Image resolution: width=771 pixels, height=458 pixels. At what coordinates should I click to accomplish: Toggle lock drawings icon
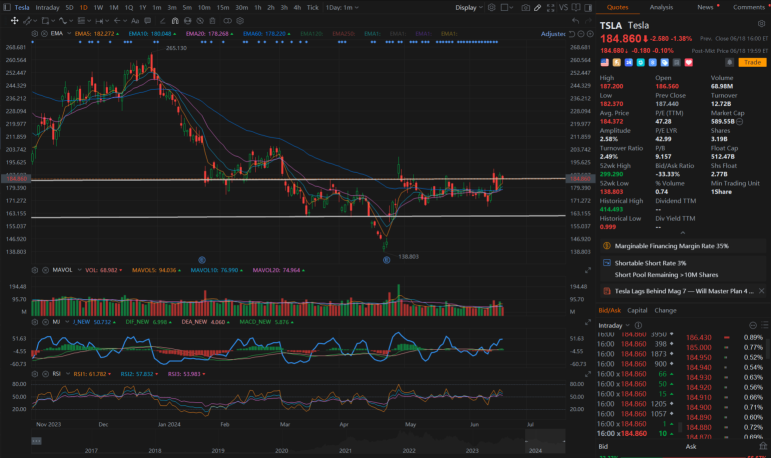click(x=187, y=21)
